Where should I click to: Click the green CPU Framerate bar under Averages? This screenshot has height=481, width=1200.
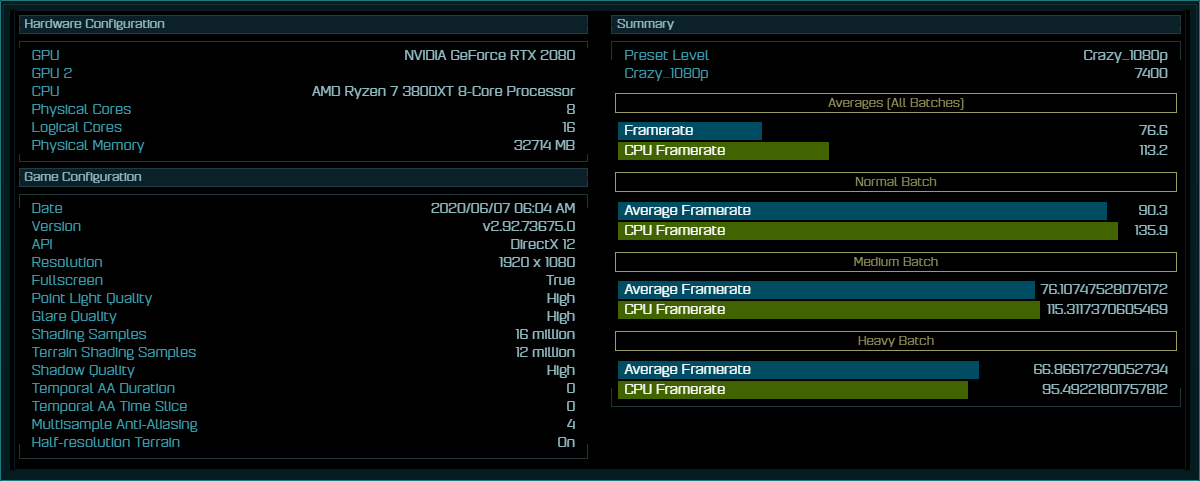point(723,151)
